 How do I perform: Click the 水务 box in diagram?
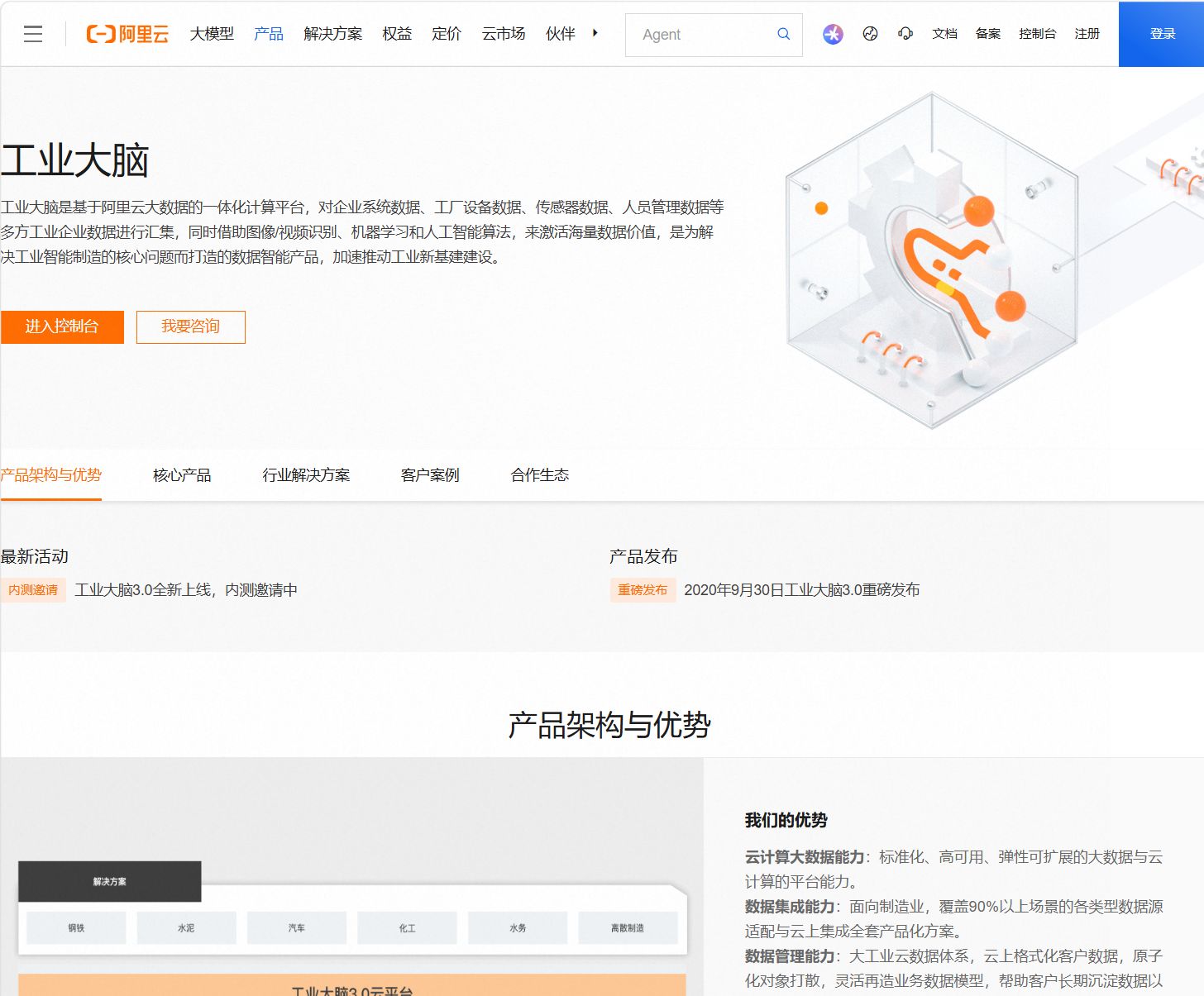pos(518,928)
